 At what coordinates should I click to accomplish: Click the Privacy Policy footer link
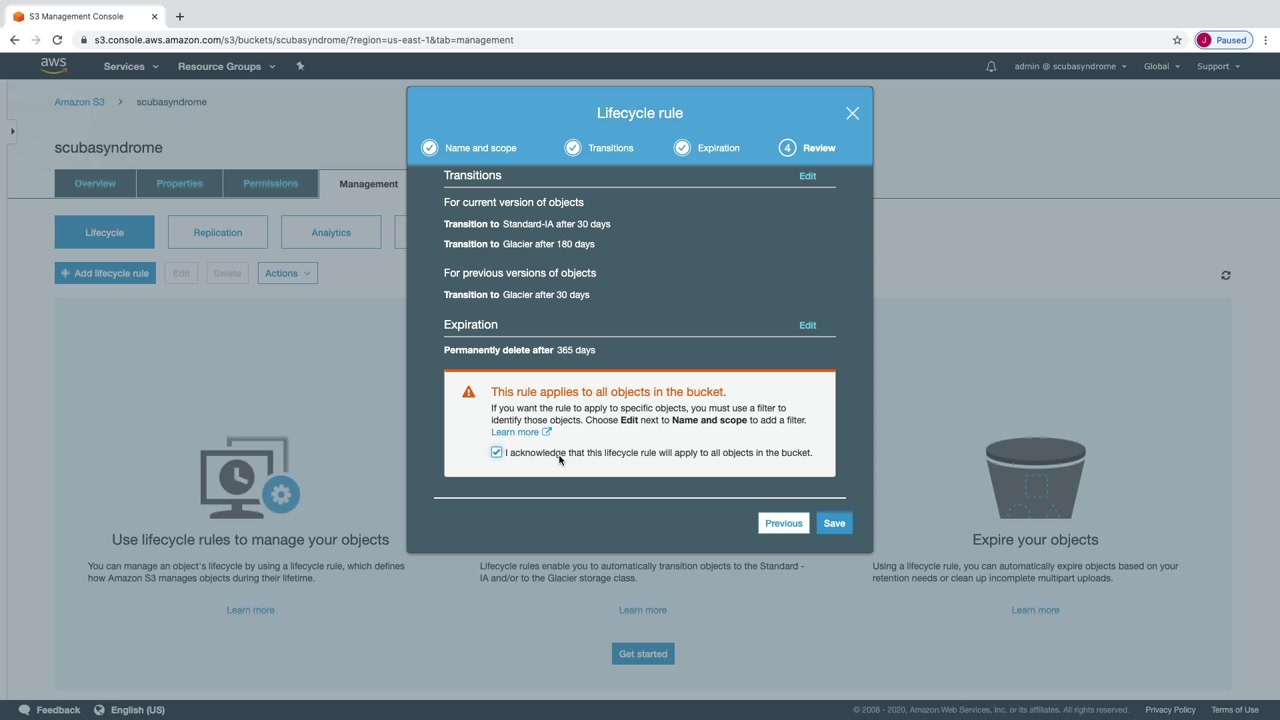click(x=1170, y=710)
